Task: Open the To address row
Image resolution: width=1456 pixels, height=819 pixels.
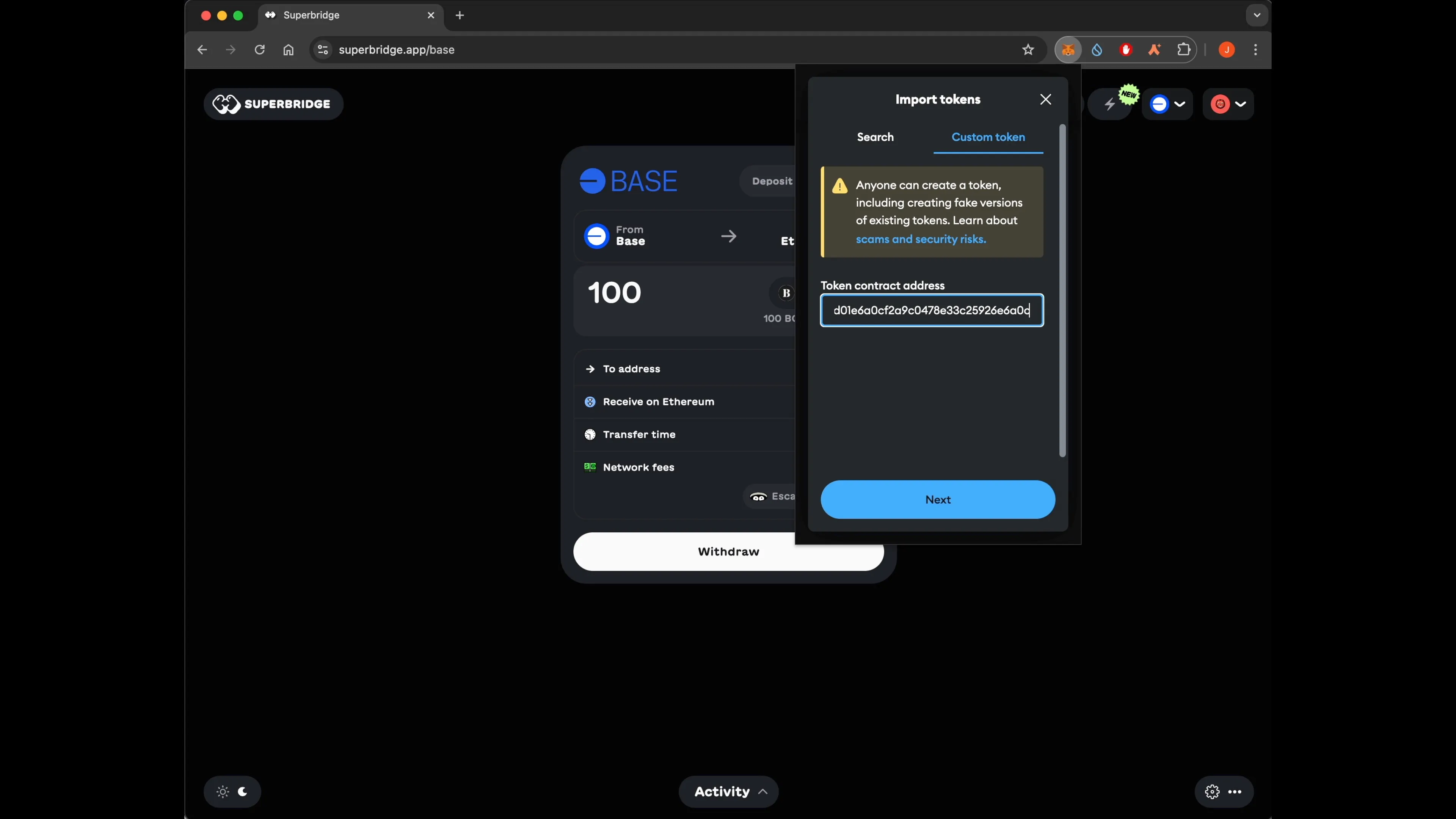Action: point(684,369)
